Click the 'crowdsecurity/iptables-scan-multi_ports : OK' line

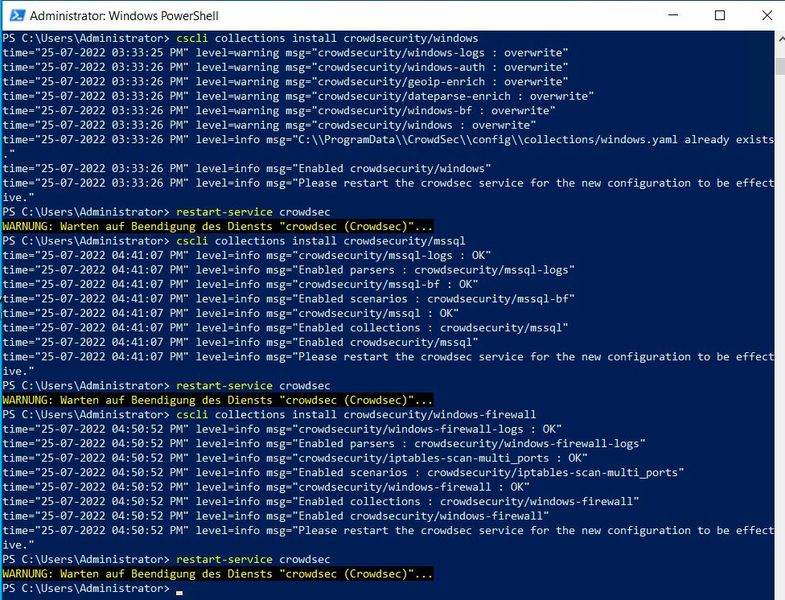click(x=300, y=458)
